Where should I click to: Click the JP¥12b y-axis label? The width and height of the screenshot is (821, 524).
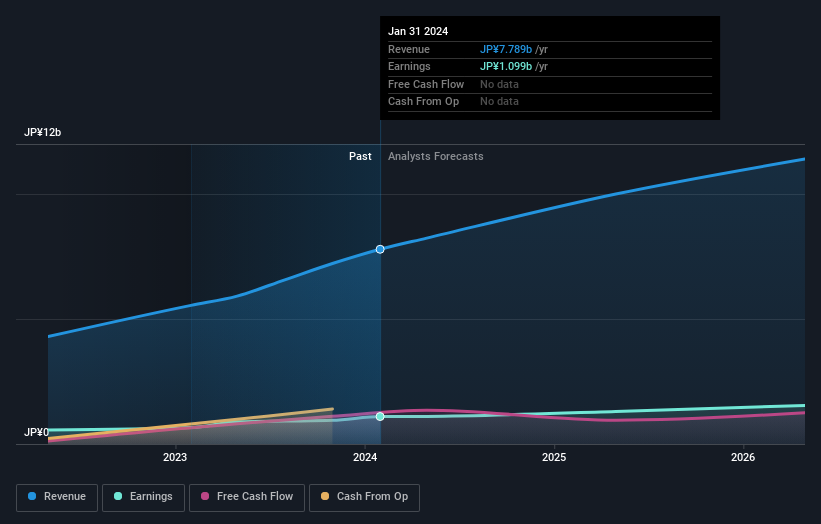(x=42, y=132)
